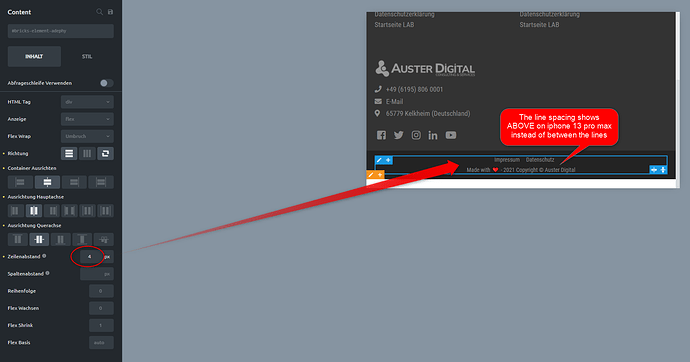Click the blue edit pencil on selected block

click(x=379, y=160)
